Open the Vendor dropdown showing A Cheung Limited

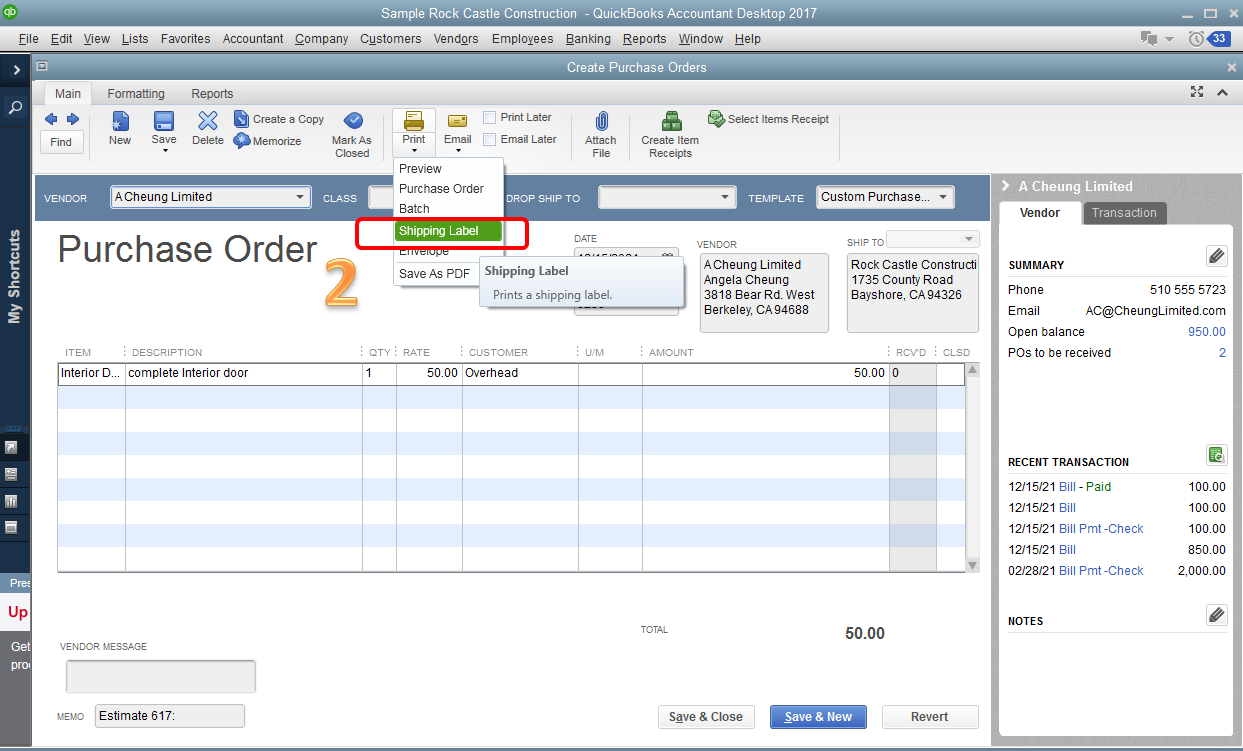tap(299, 197)
